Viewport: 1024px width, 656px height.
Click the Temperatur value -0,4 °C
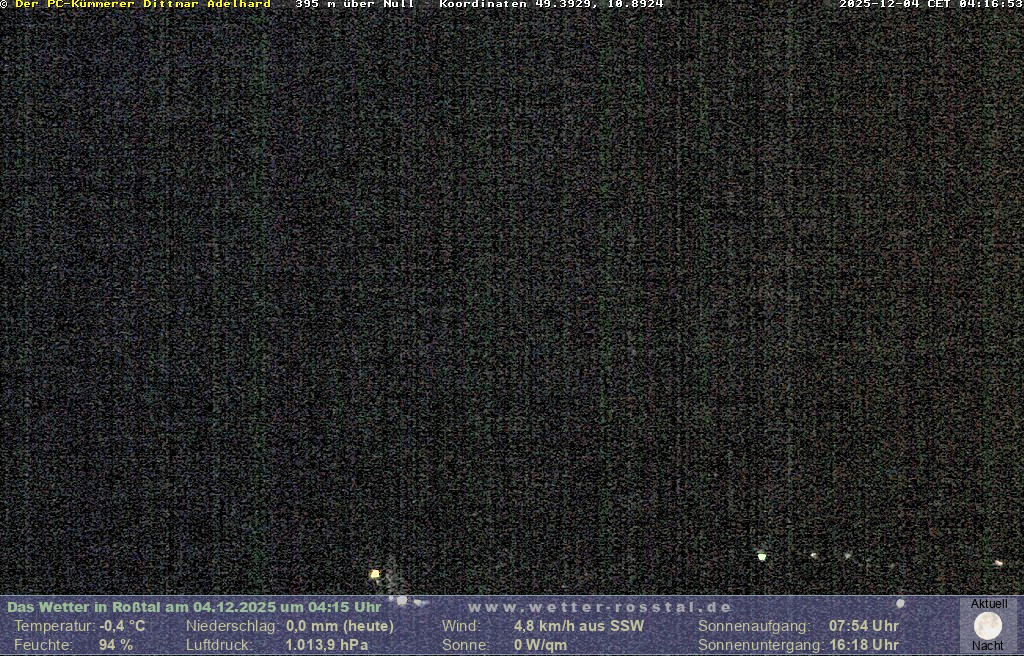pos(122,626)
